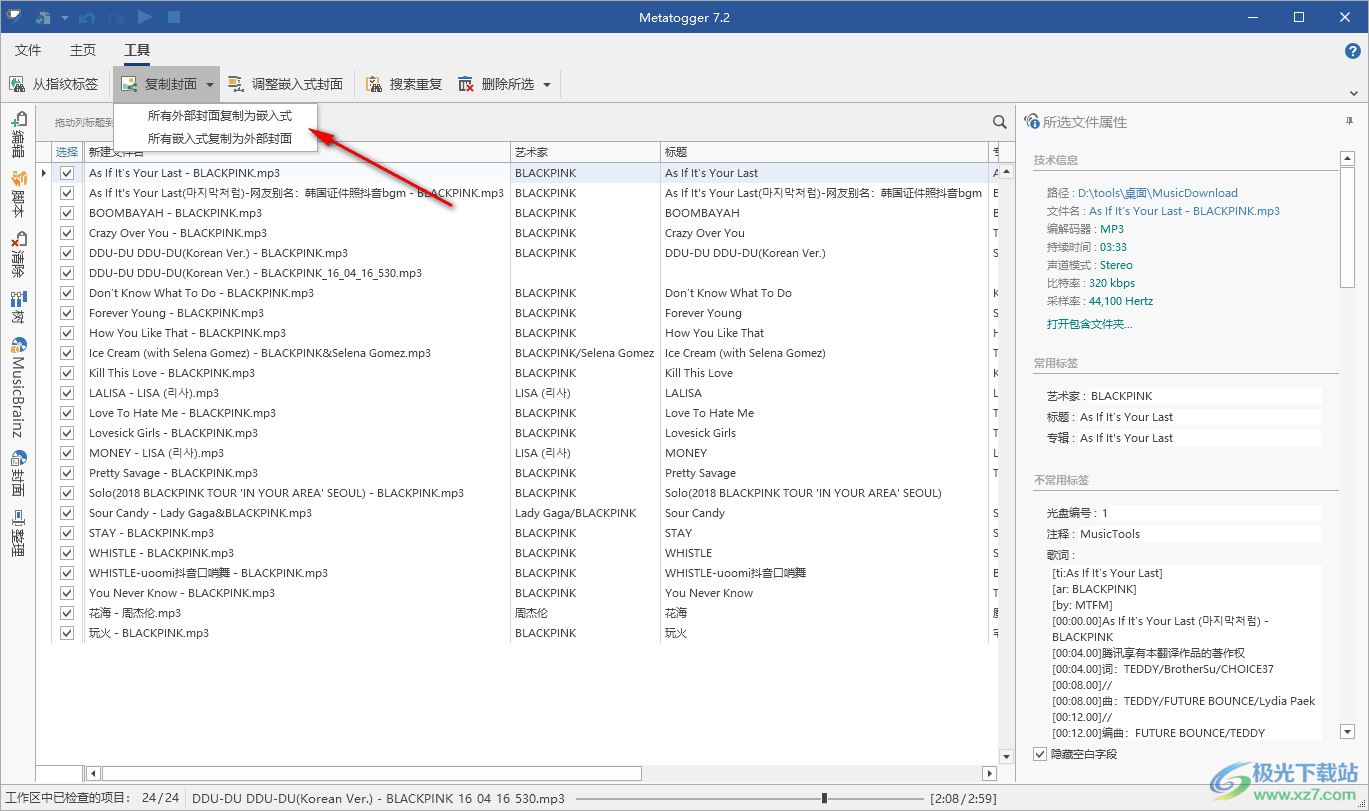The height and width of the screenshot is (811, 1369).
Task: Open the quick access toolbar dropdown arrow
Action: (x=65, y=18)
